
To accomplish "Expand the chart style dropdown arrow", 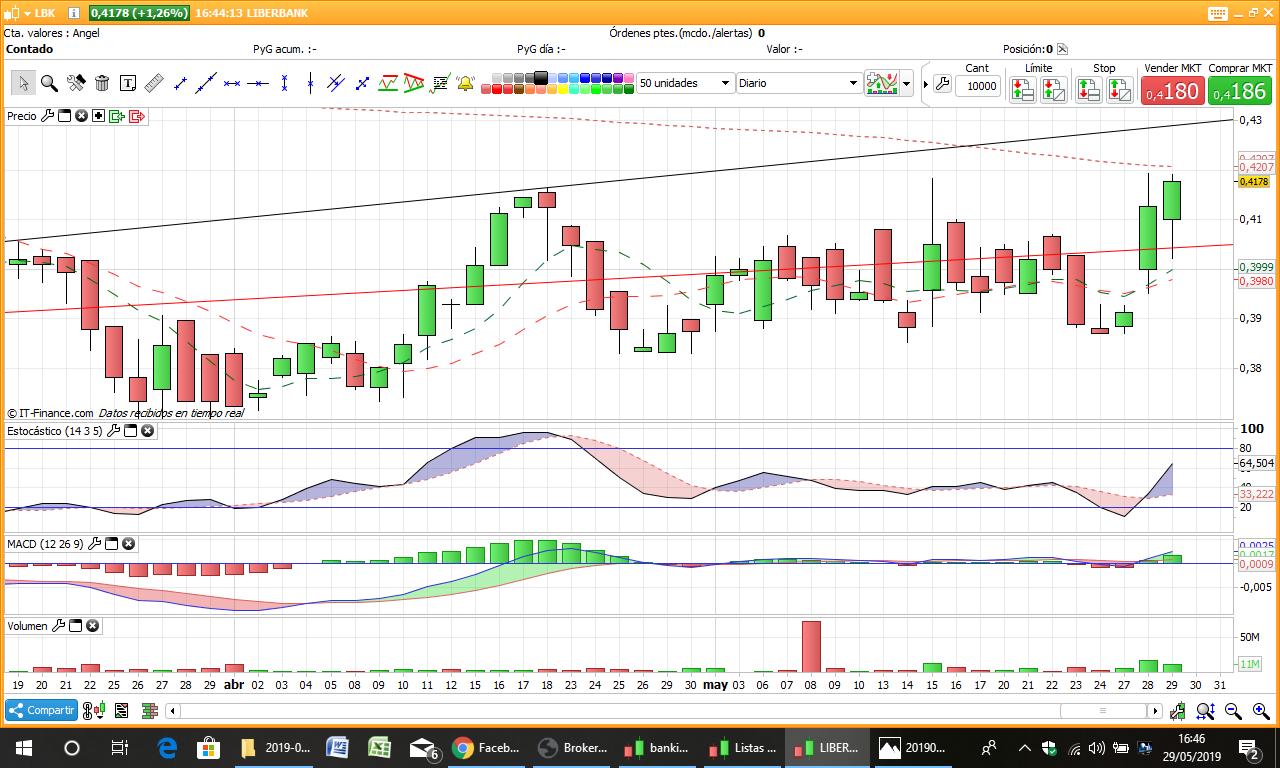I will point(906,83).
